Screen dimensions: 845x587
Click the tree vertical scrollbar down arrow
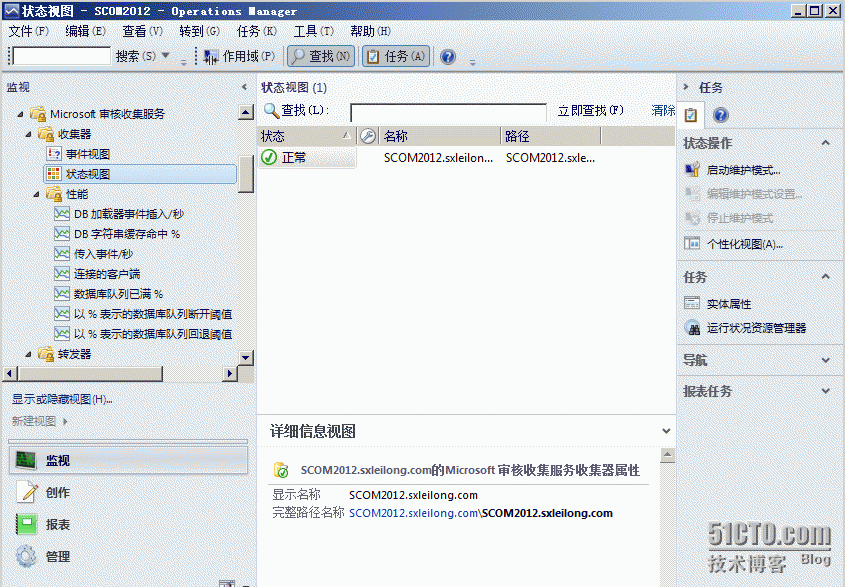[x=246, y=357]
